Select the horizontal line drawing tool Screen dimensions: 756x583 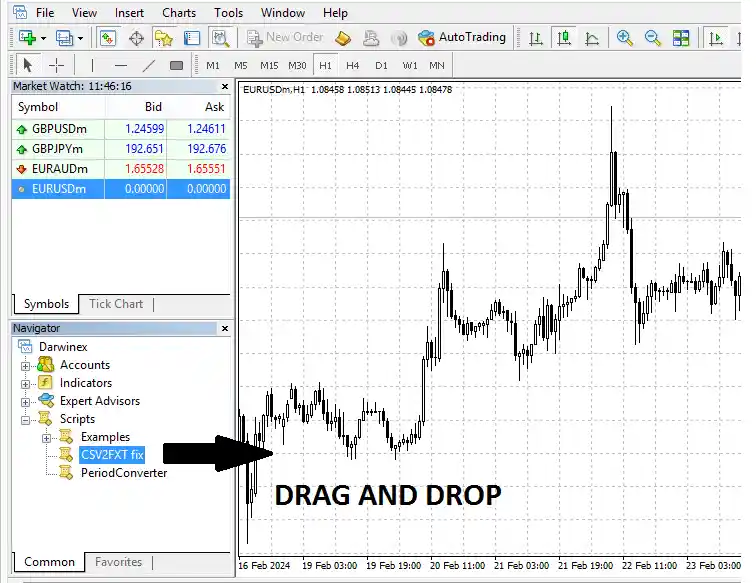click(121, 66)
